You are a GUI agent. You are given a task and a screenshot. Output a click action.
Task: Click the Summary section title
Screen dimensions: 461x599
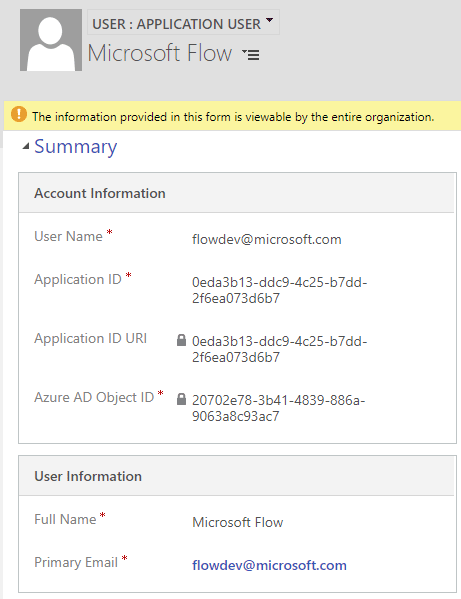click(76, 146)
